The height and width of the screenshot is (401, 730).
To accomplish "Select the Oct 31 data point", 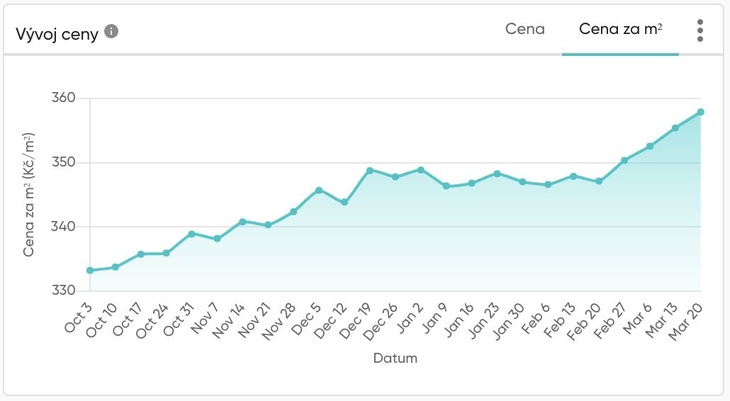I will click(x=191, y=234).
